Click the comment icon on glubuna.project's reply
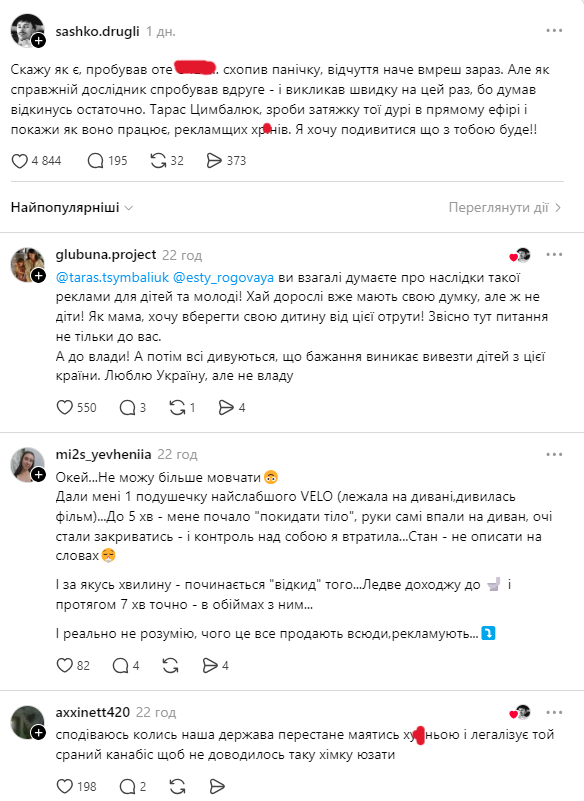 [129, 408]
